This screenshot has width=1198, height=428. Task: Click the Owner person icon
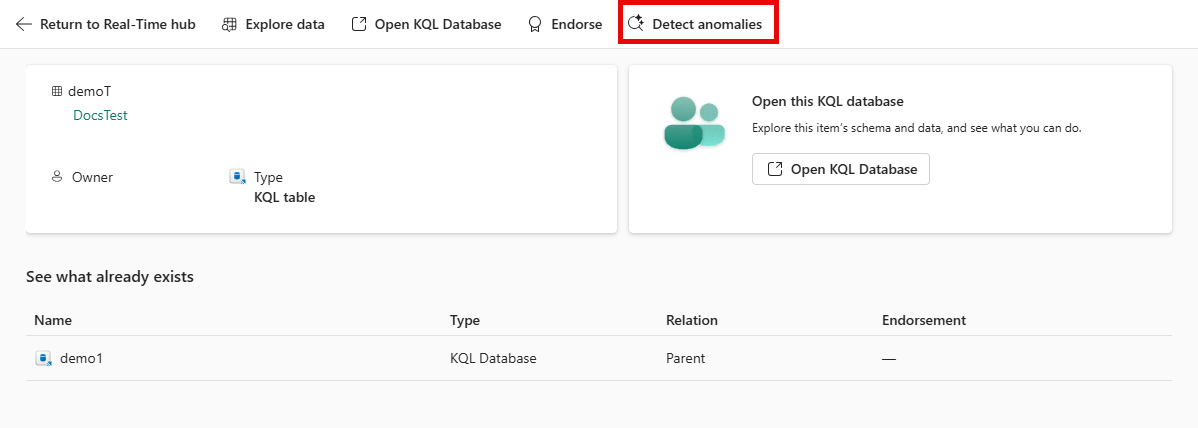click(57, 177)
